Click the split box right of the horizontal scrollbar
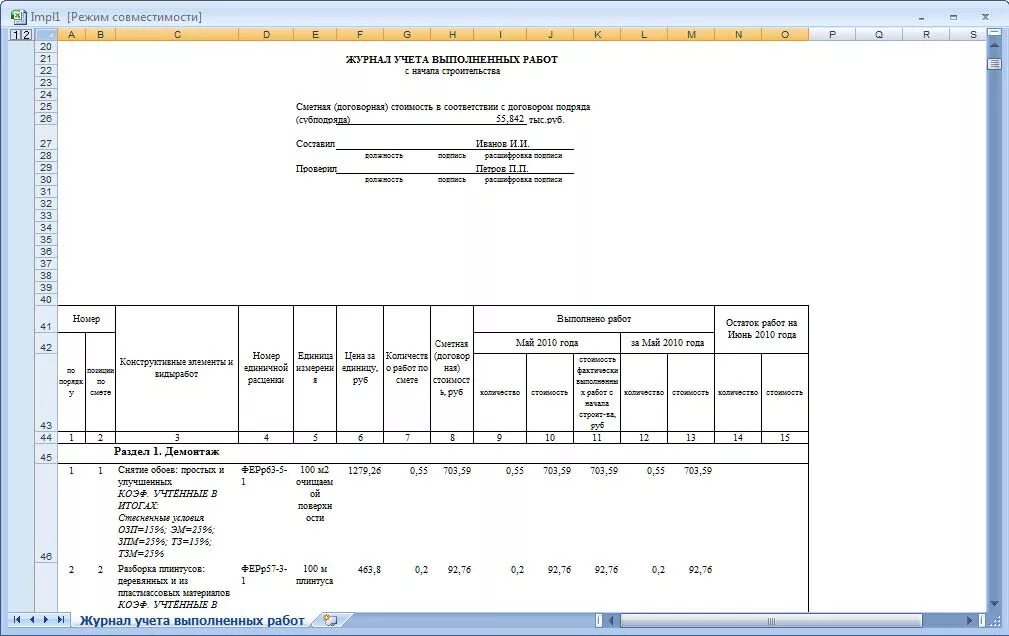 click(983, 621)
